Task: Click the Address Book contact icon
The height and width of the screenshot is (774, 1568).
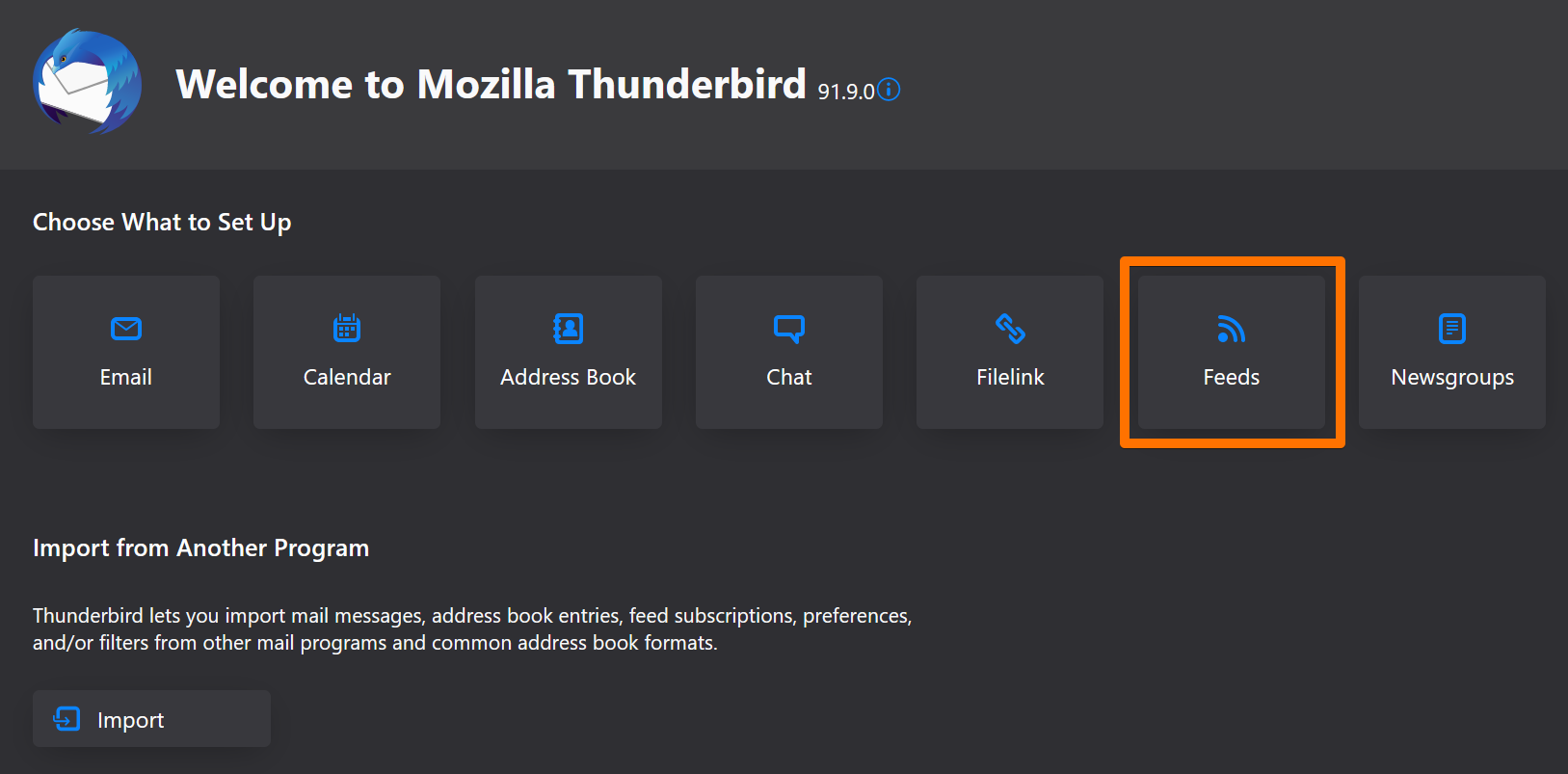Action: click(569, 329)
